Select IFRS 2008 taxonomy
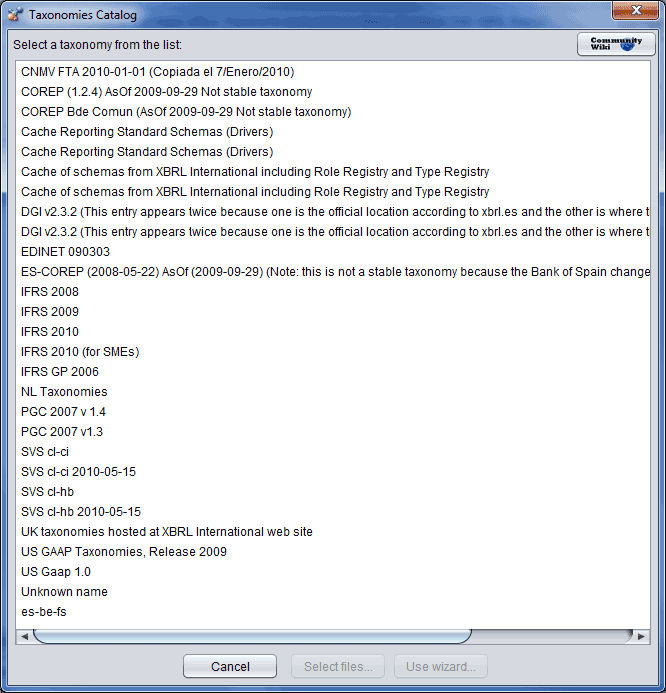666x693 pixels. (x=332, y=292)
